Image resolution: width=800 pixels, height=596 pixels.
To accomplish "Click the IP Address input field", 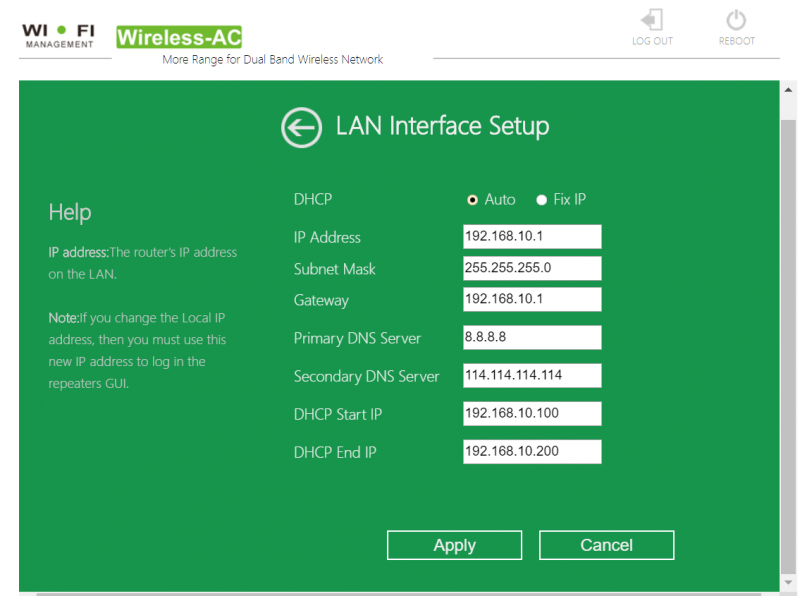I will point(532,237).
